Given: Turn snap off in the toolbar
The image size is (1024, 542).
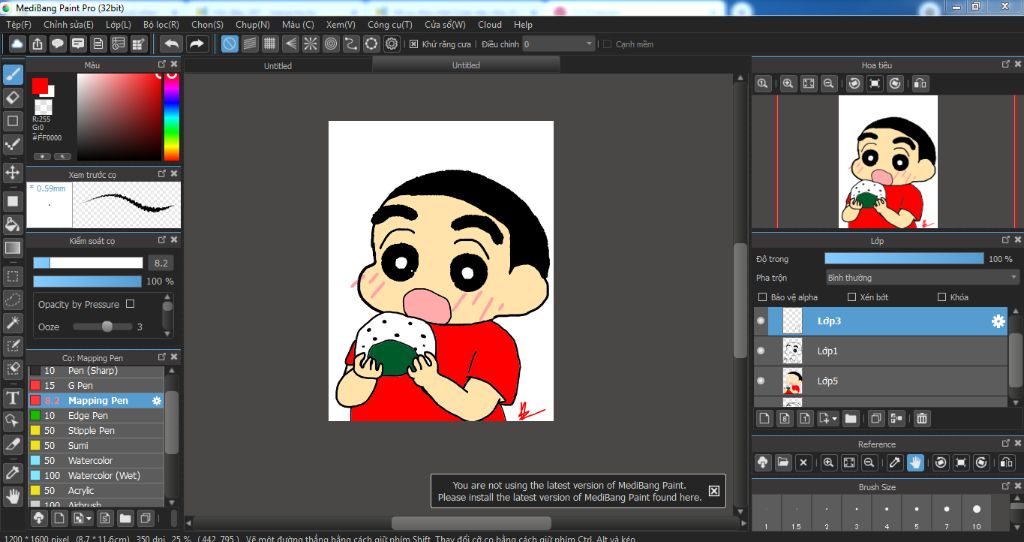Looking at the screenshot, I should point(229,44).
